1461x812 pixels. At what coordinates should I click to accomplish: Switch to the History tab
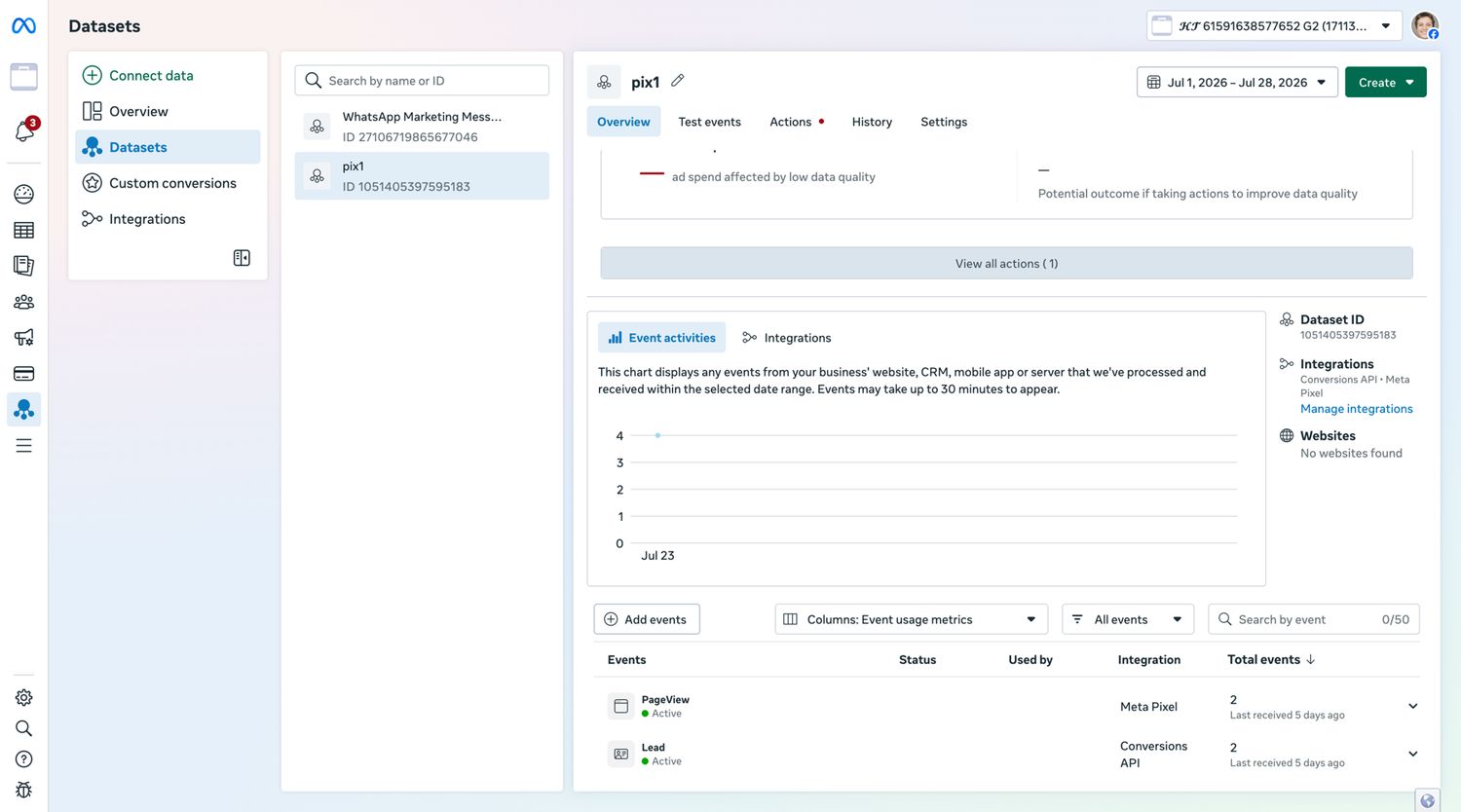pos(872,122)
